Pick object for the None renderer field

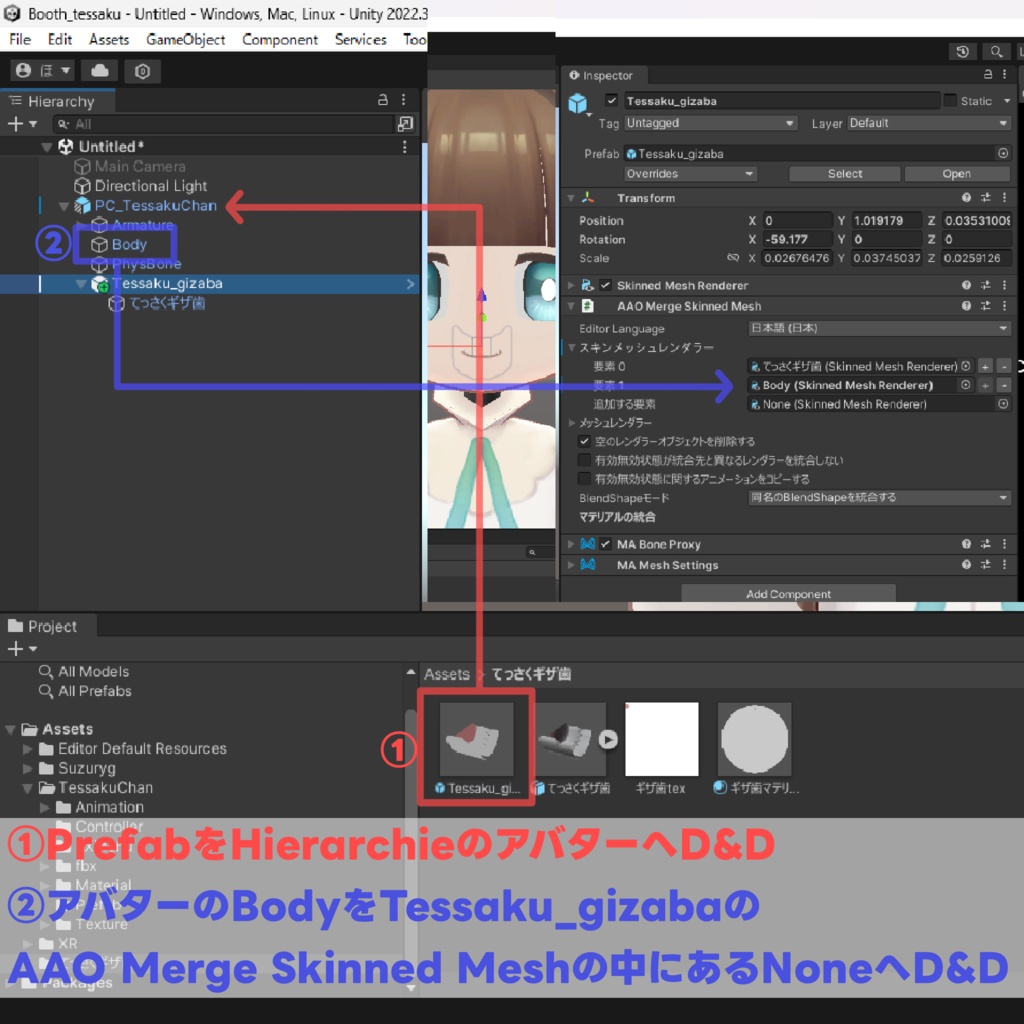[x=1003, y=404]
